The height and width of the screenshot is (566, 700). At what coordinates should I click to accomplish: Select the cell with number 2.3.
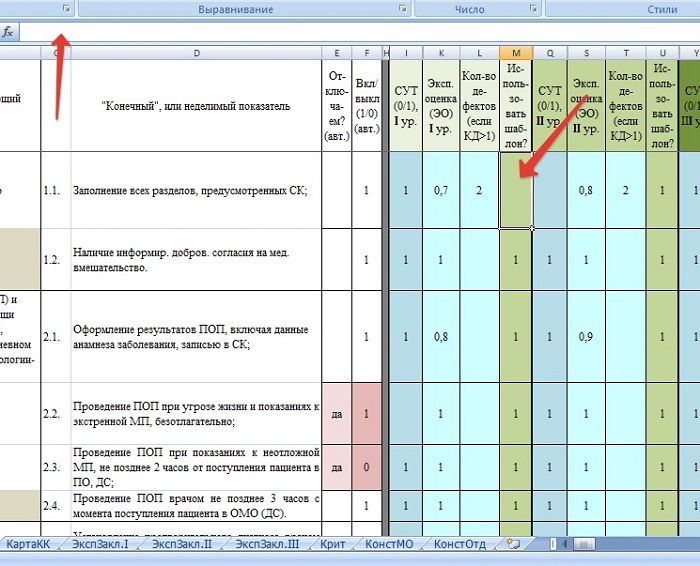coord(56,467)
